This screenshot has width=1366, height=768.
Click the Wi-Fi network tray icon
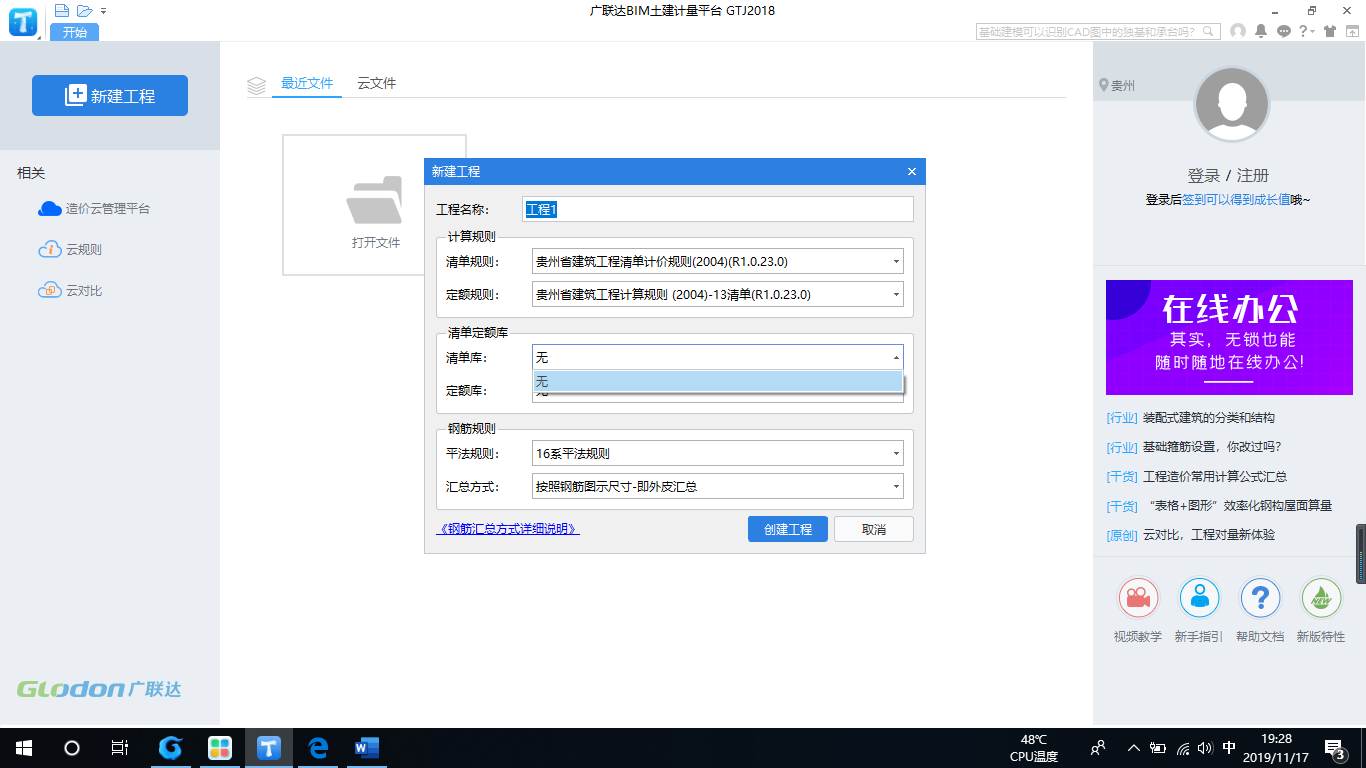coord(1183,748)
